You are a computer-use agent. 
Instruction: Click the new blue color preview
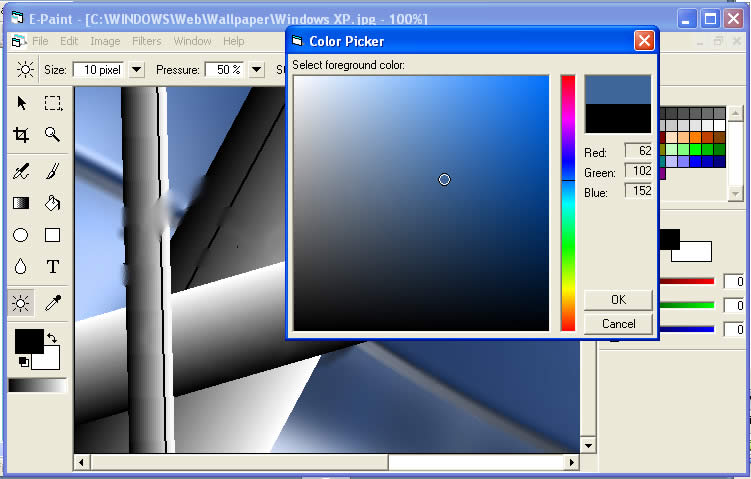618,90
